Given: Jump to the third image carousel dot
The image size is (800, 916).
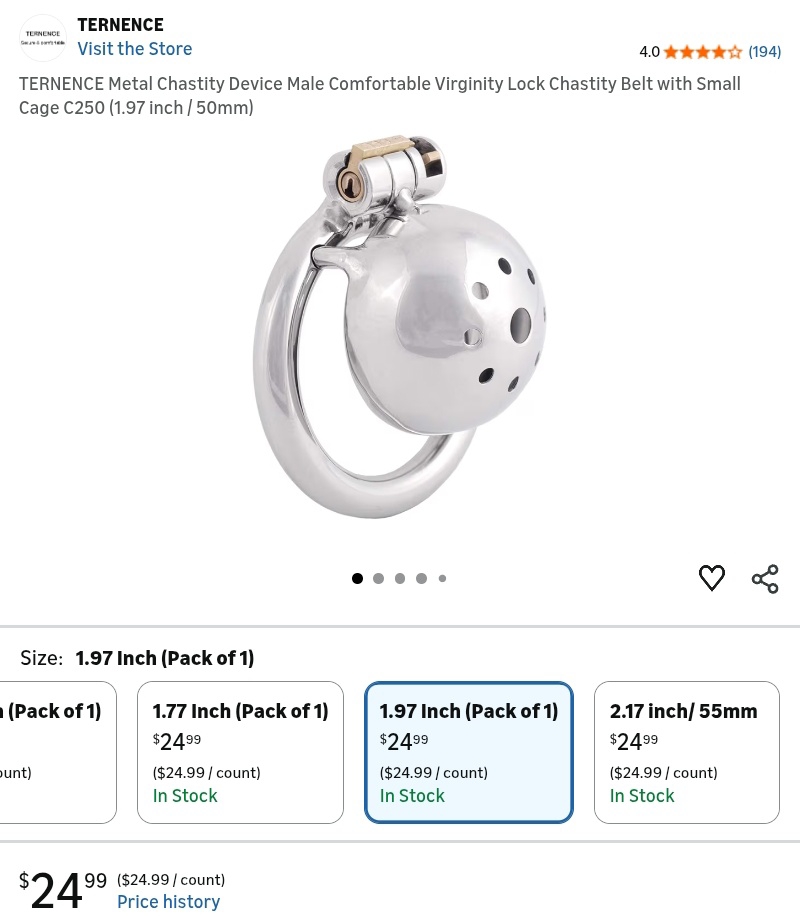Looking at the screenshot, I should [x=400, y=578].
